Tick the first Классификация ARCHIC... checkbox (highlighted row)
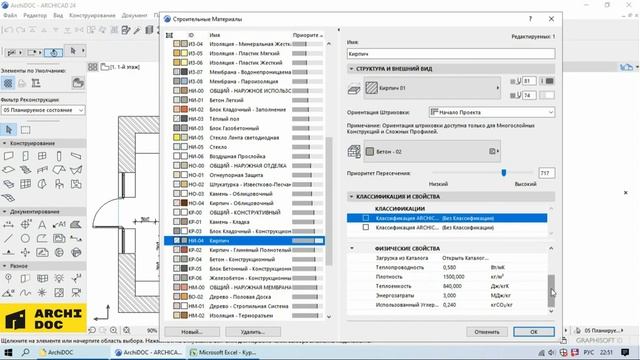Image resolution: width=640 pixels, height=360 pixels. tap(366, 218)
